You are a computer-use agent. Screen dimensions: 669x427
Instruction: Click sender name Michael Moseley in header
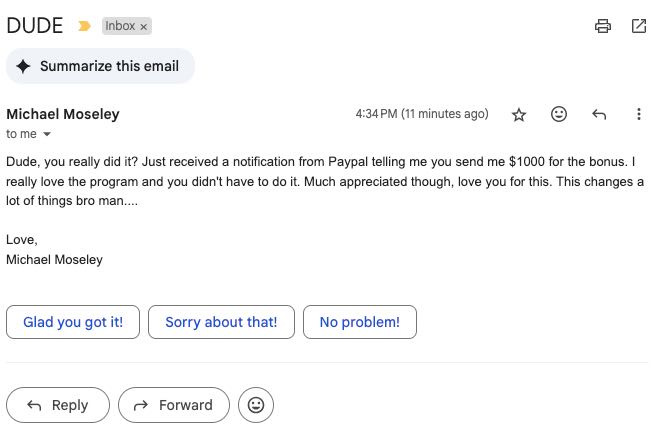click(63, 114)
